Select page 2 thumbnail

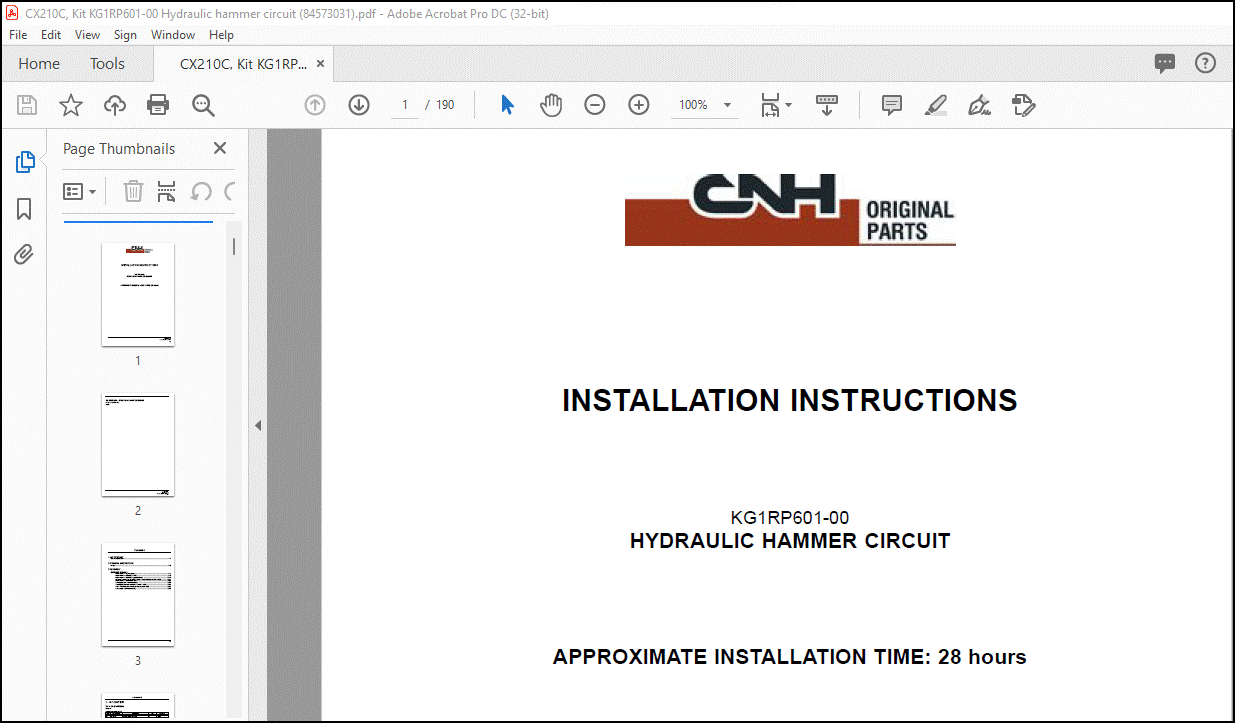coord(138,444)
